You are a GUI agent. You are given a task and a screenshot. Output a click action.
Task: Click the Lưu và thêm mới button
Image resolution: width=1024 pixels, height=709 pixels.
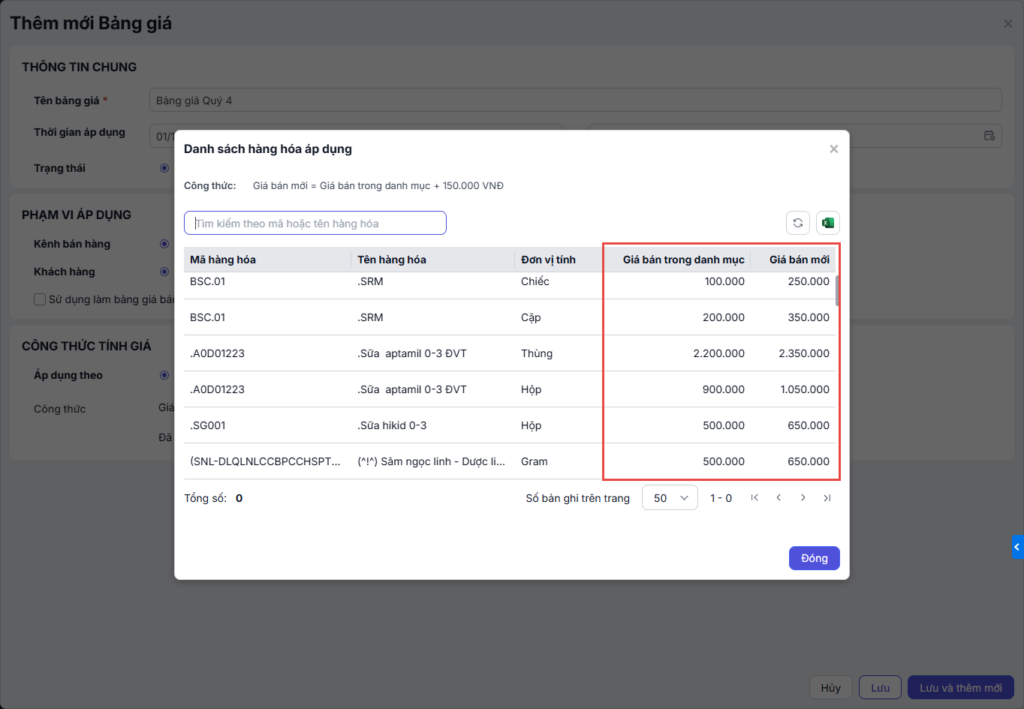pos(960,688)
